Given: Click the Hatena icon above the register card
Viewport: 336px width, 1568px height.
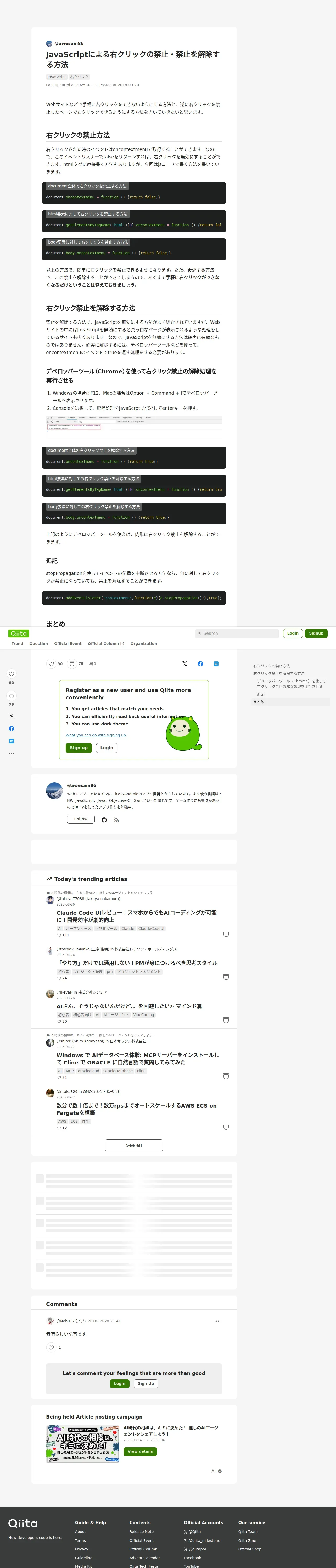Looking at the screenshot, I should [x=216, y=664].
